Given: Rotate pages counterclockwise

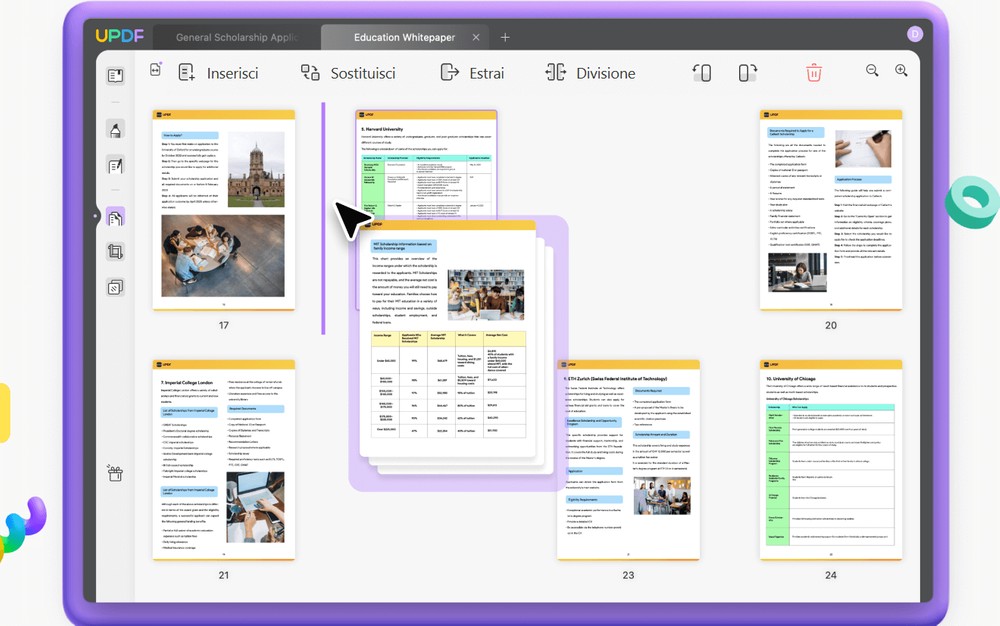Looking at the screenshot, I should click(x=702, y=73).
